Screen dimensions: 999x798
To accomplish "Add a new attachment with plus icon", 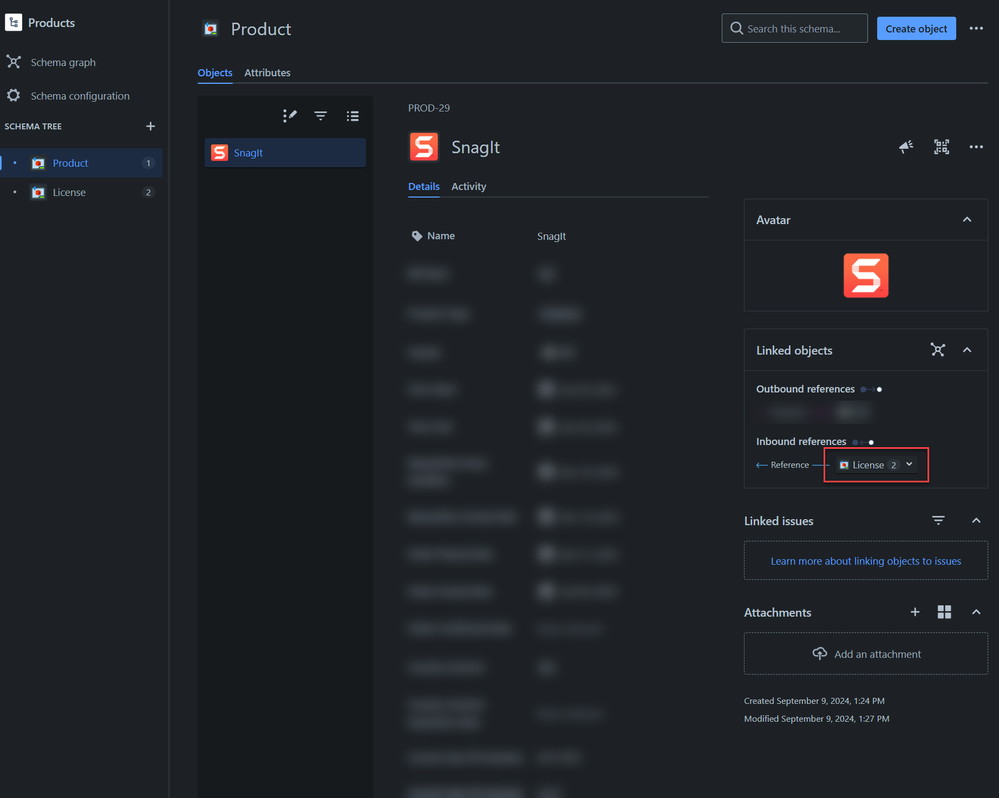I will pyautogui.click(x=915, y=612).
